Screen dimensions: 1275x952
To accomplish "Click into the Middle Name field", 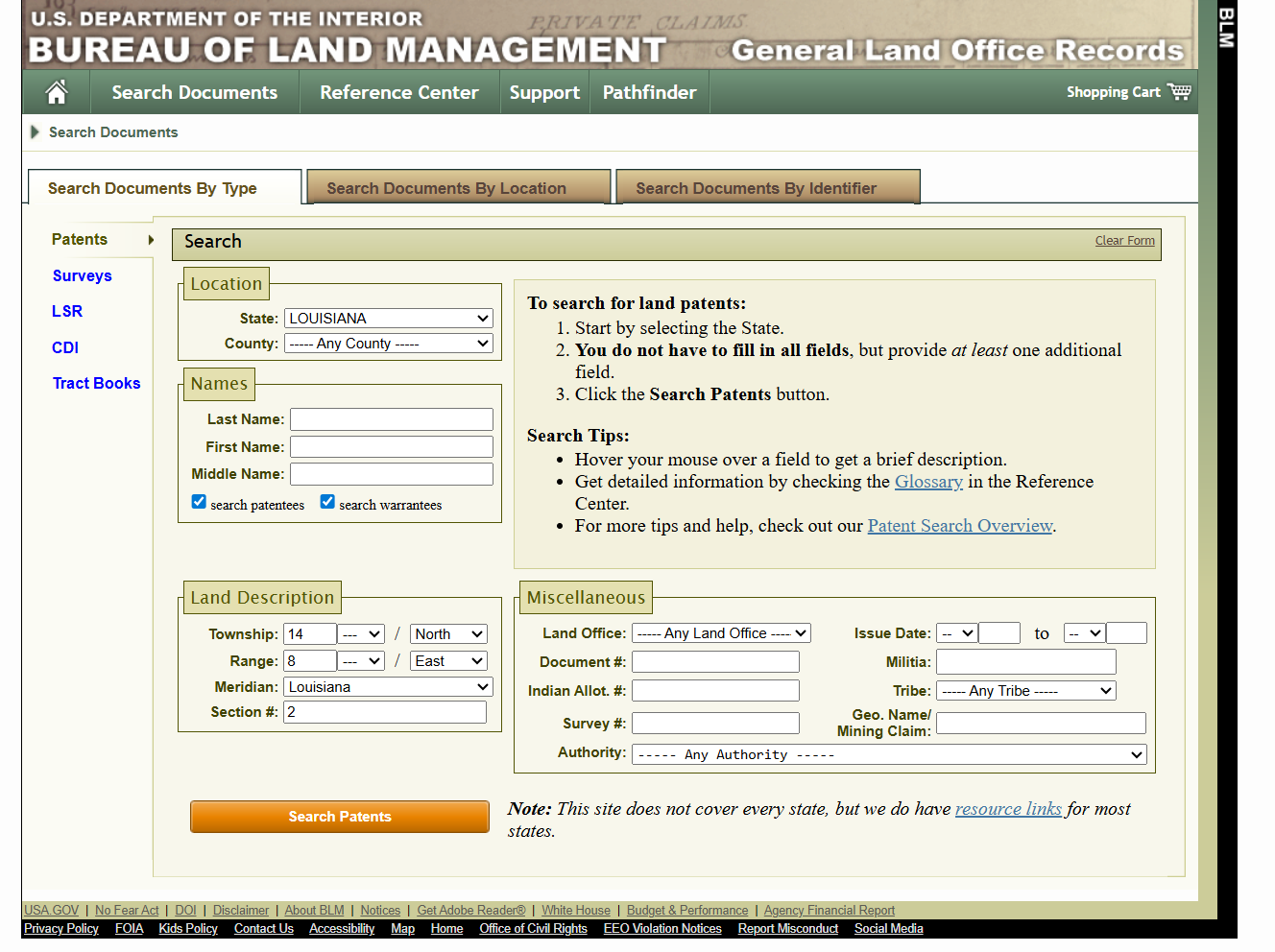I will tap(392, 474).
